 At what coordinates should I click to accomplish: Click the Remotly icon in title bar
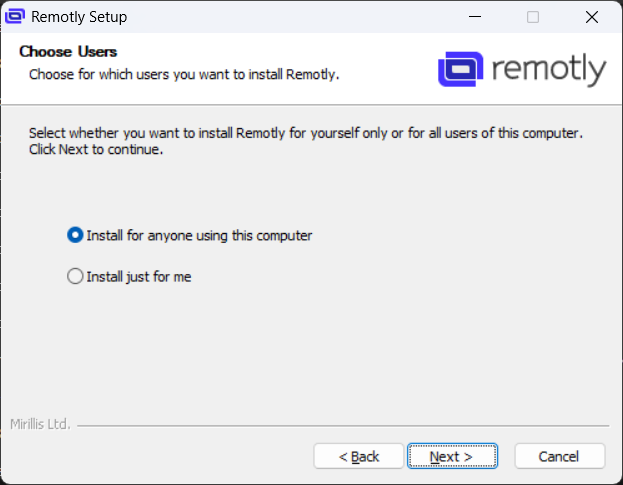click(16, 17)
